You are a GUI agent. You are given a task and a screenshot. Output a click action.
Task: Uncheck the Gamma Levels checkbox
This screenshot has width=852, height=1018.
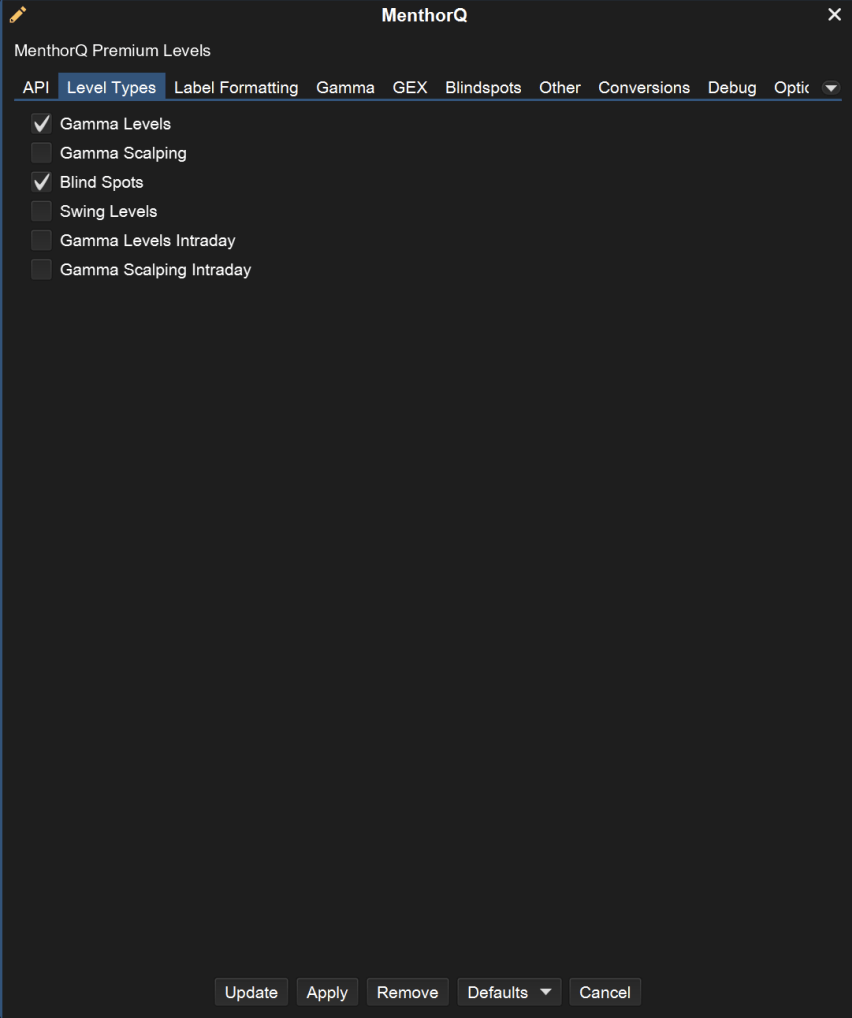(x=41, y=123)
